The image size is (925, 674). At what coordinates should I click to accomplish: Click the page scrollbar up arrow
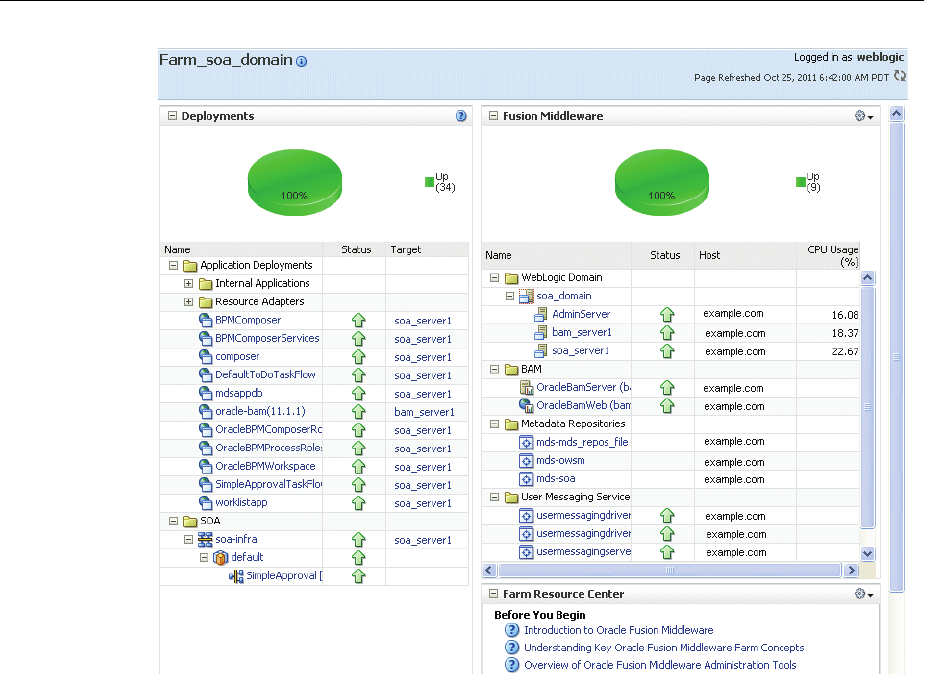897,114
